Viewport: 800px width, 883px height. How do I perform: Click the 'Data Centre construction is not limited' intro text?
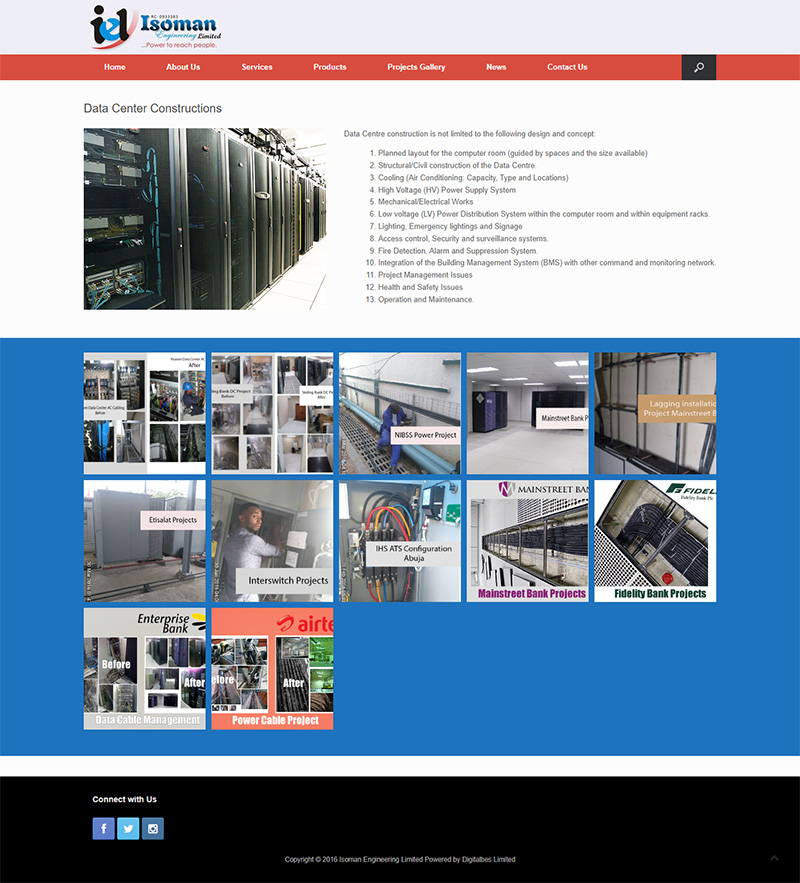pos(470,134)
